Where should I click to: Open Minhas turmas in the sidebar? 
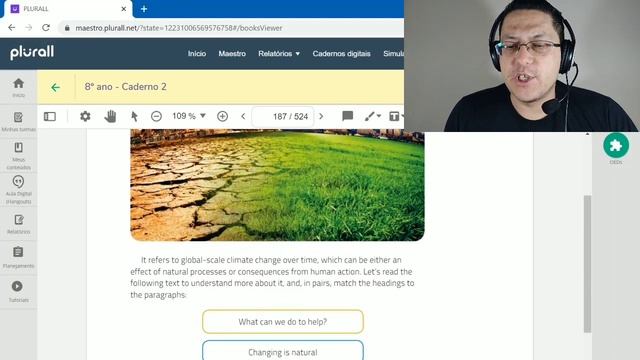click(18, 122)
